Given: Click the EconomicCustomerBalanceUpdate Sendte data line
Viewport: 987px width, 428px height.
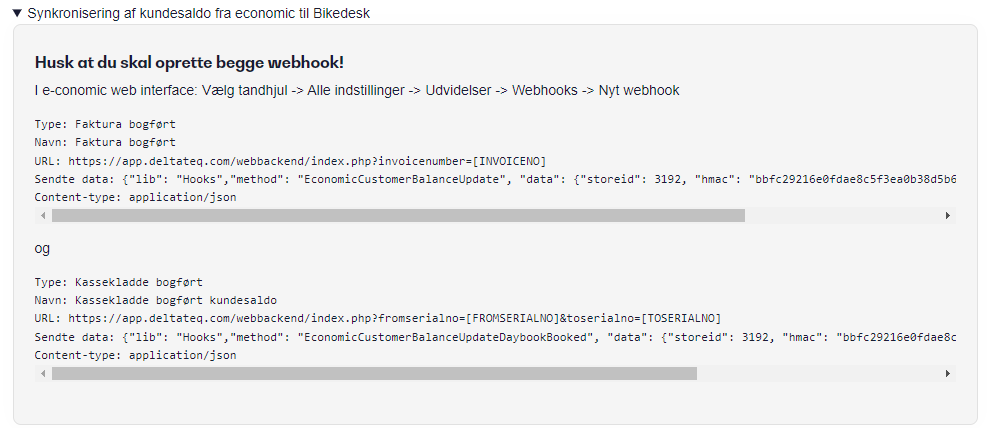Looking at the screenshot, I should (495, 179).
